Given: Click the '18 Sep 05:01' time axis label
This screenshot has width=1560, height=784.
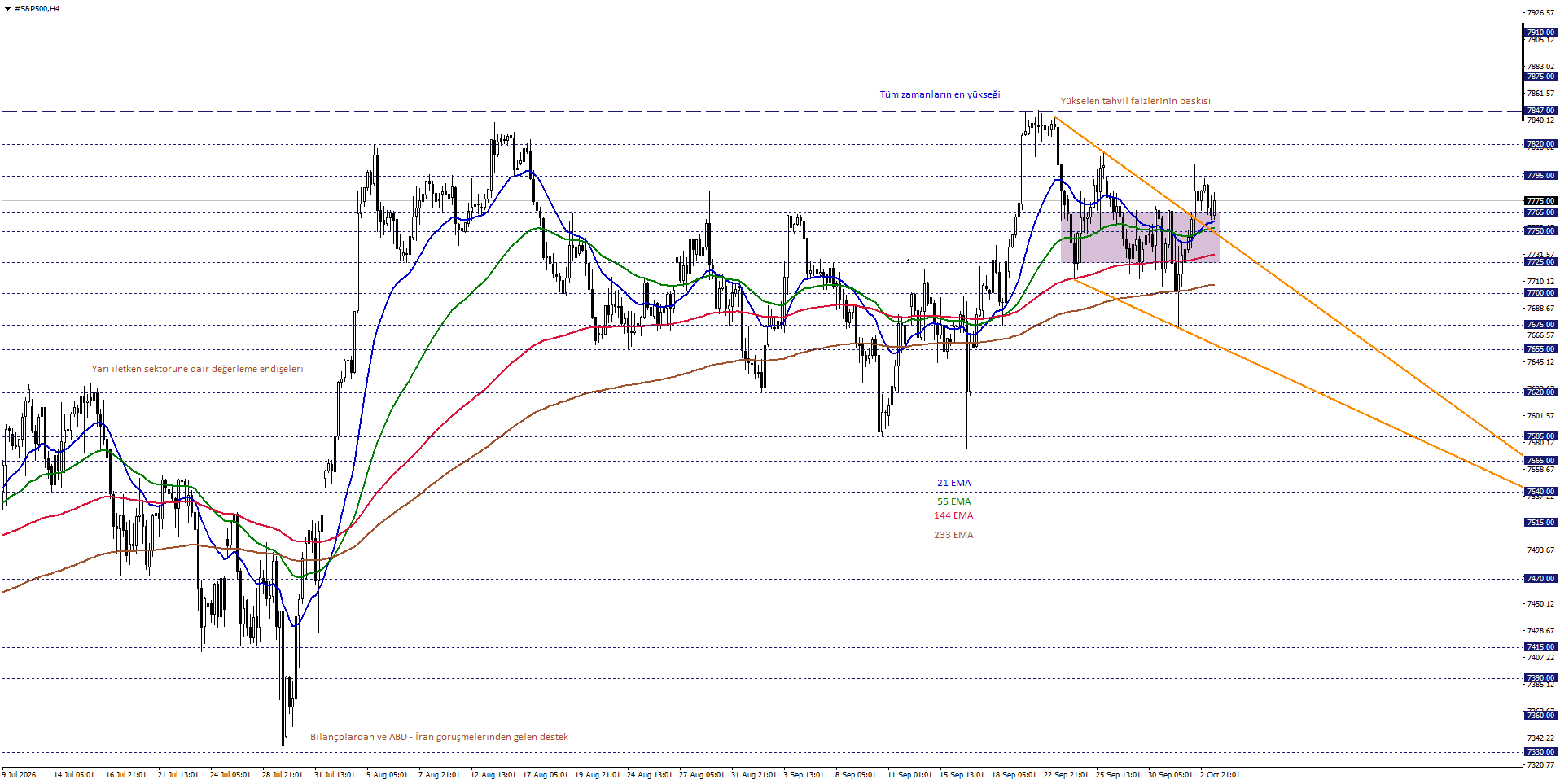Looking at the screenshot, I should point(1014,775).
